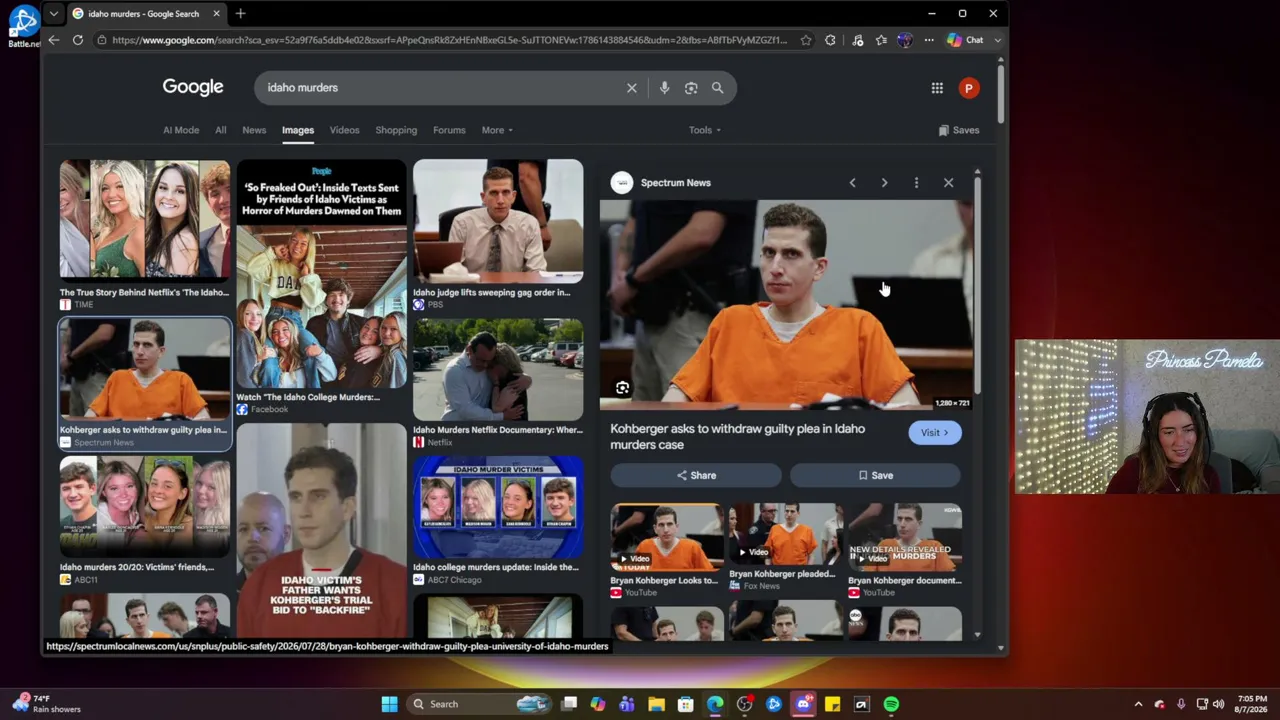Open the Battle.net desktop shortcut

23,26
